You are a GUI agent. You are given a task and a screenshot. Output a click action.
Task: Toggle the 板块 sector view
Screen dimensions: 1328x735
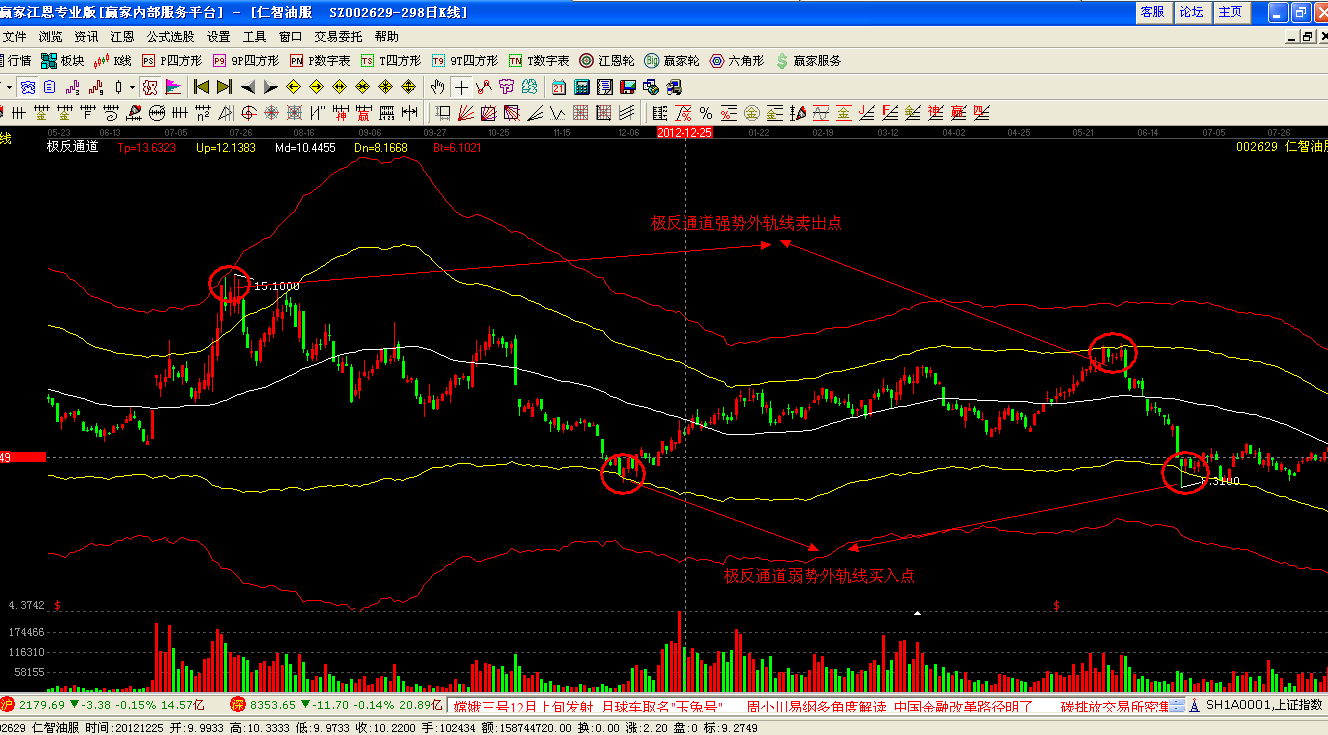[62, 61]
